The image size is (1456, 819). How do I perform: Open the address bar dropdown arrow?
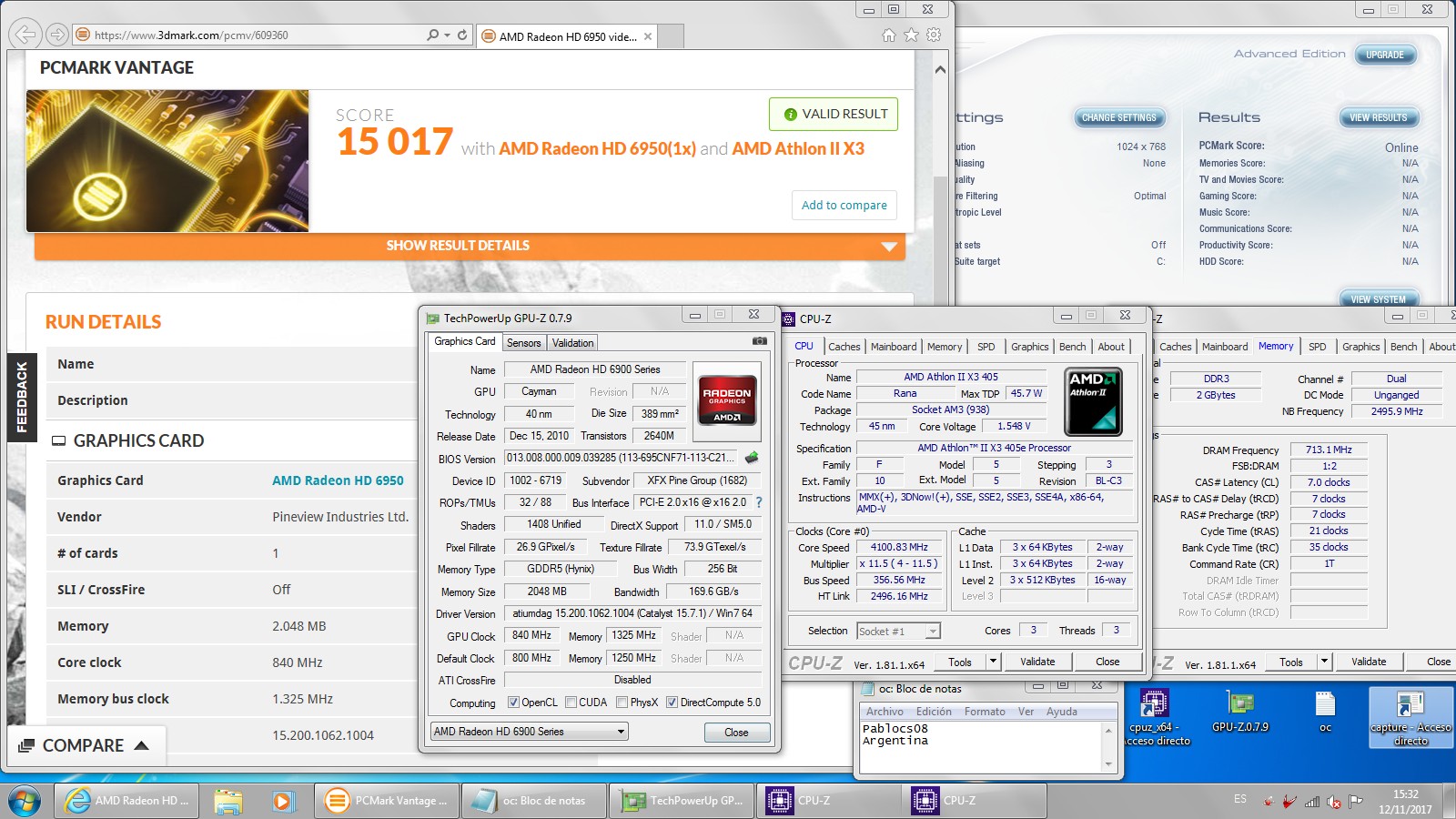(x=447, y=35)
